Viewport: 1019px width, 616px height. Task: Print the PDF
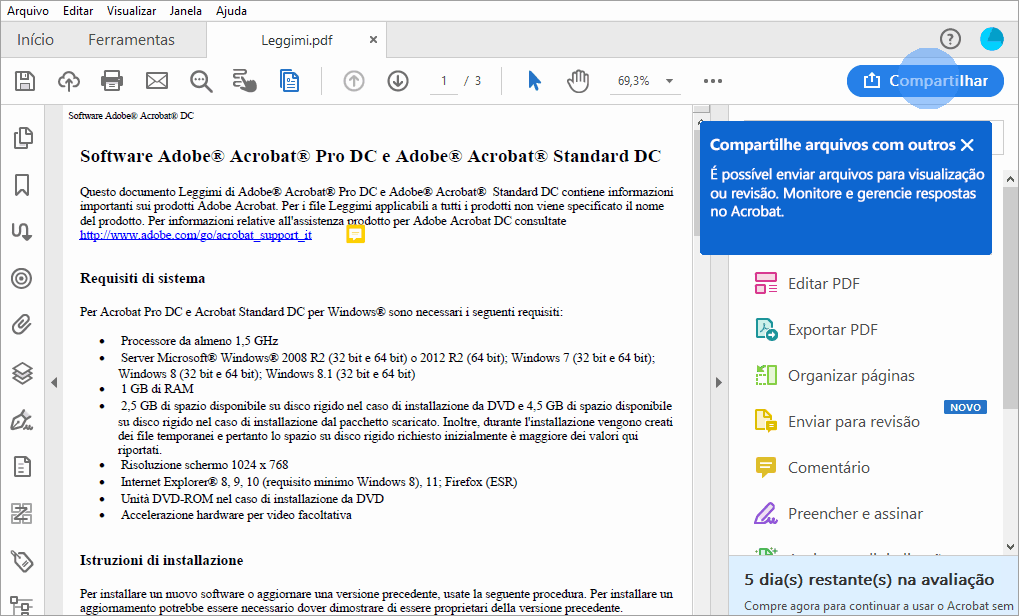pos(111,81)
